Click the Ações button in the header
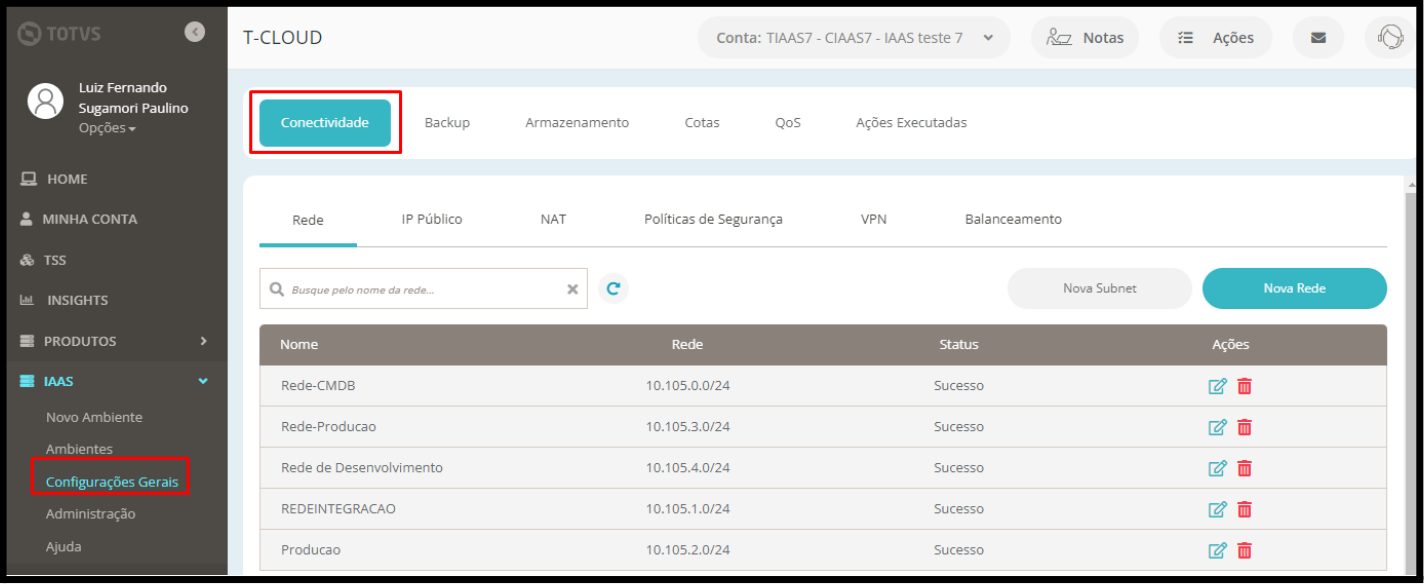1424x584 pixels. click(1216, 38)
